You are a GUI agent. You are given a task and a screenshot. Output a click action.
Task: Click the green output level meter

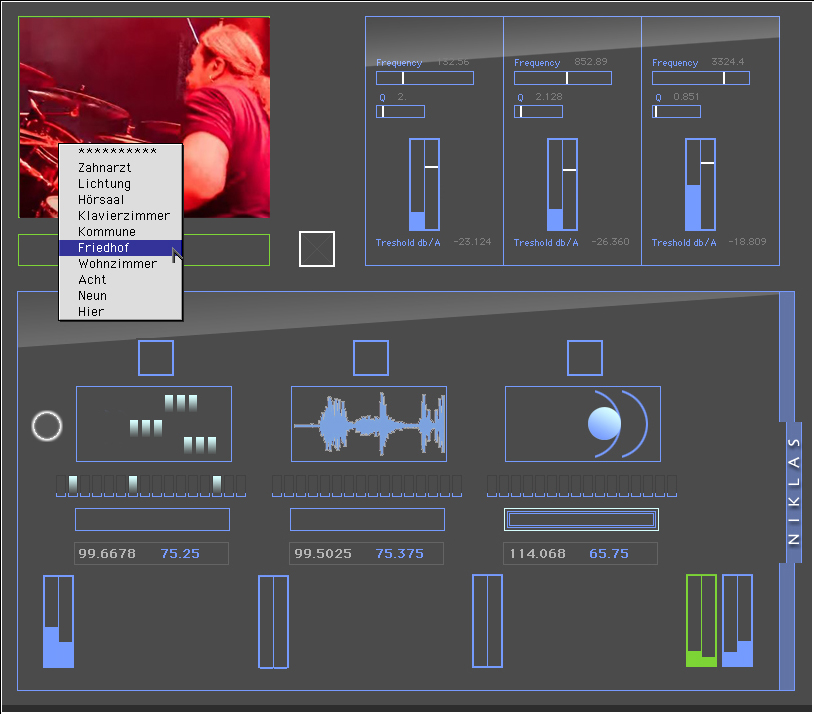(x=701, y=621)
